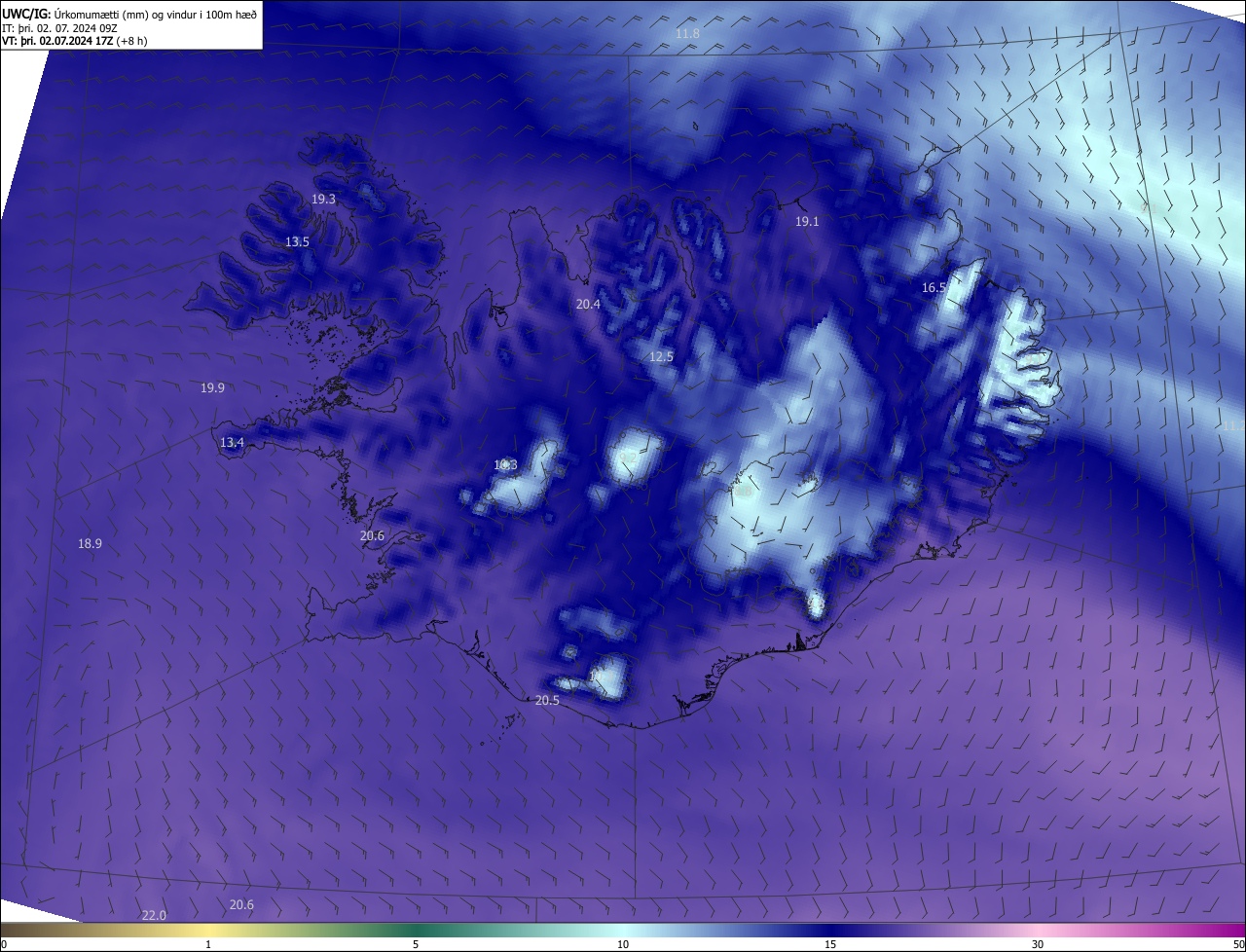The height and width of the screenshot is (952, 1246).
Task: Click the colorbar tick label 1
Action: click(x=208, y=944)
